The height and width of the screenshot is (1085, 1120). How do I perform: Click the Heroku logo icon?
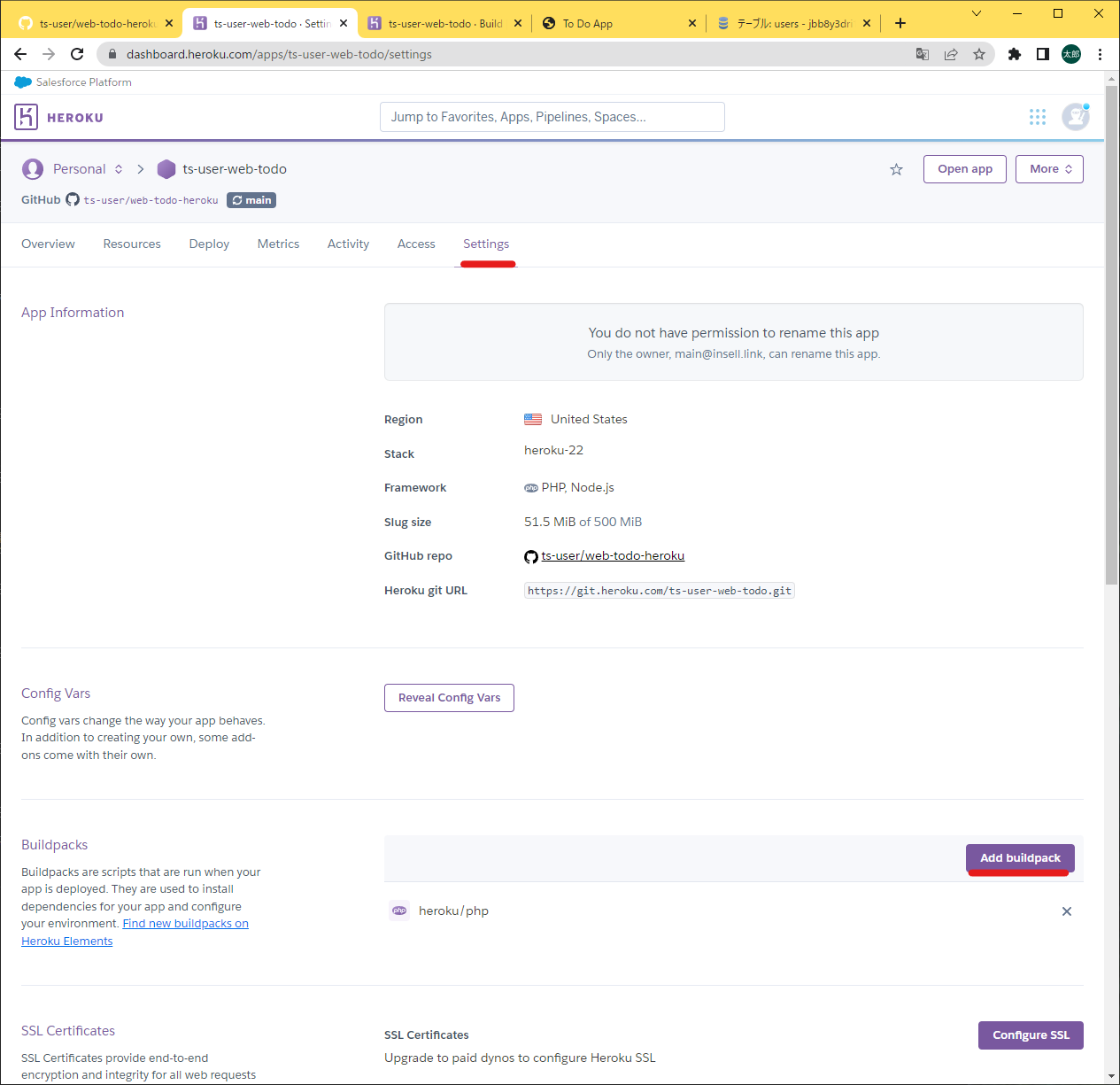point(26,117)
